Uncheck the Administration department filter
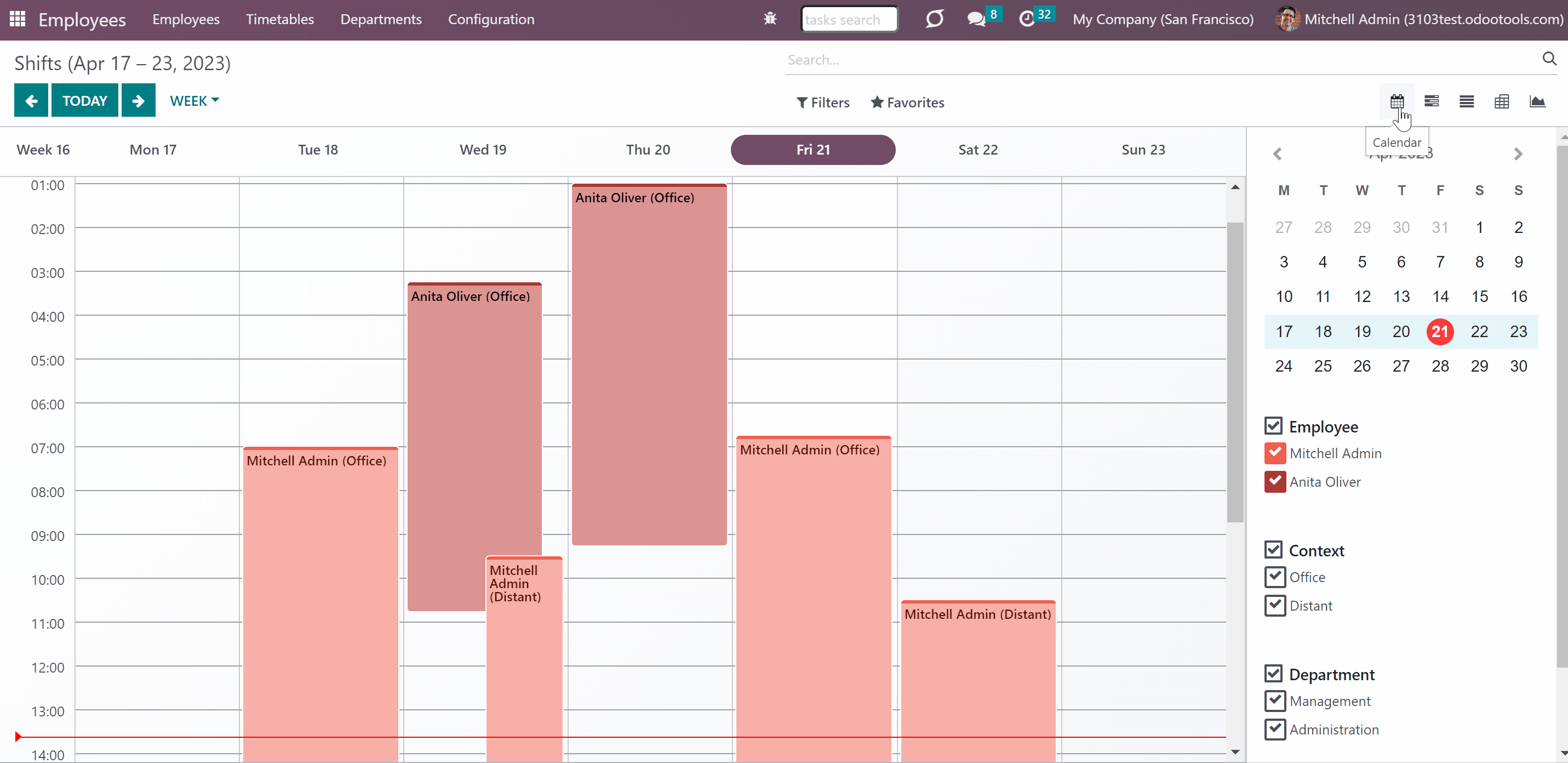Viewport: 1568px width, 763px height. click(x=1275, y=730)
